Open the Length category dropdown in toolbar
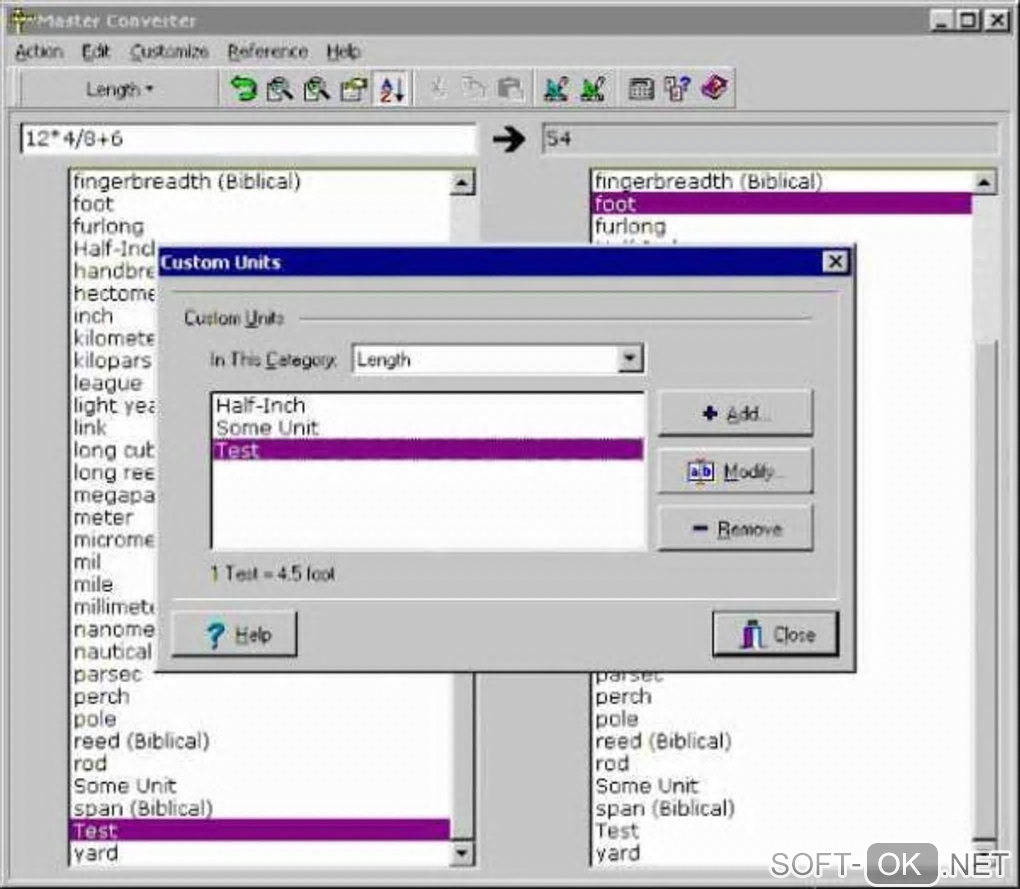The image size is (1020, 889). point(119,89)
